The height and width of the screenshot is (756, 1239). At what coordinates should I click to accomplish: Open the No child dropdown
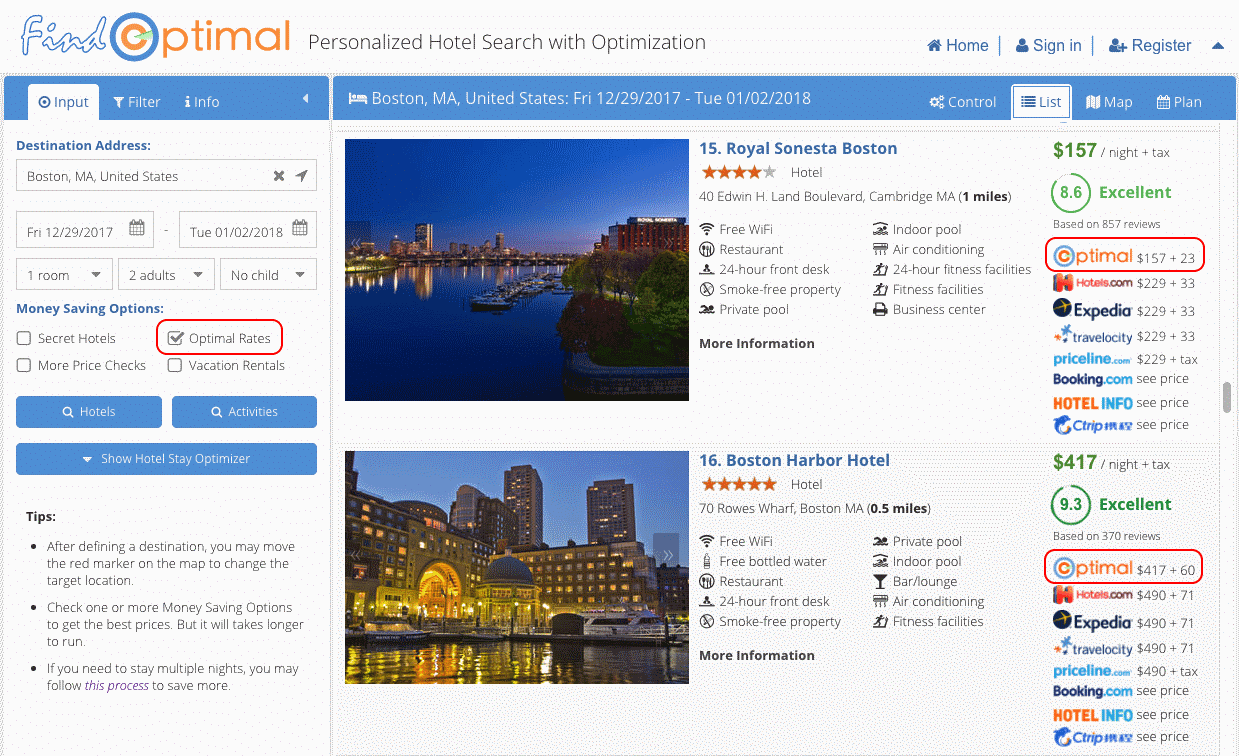coord(269,275)
